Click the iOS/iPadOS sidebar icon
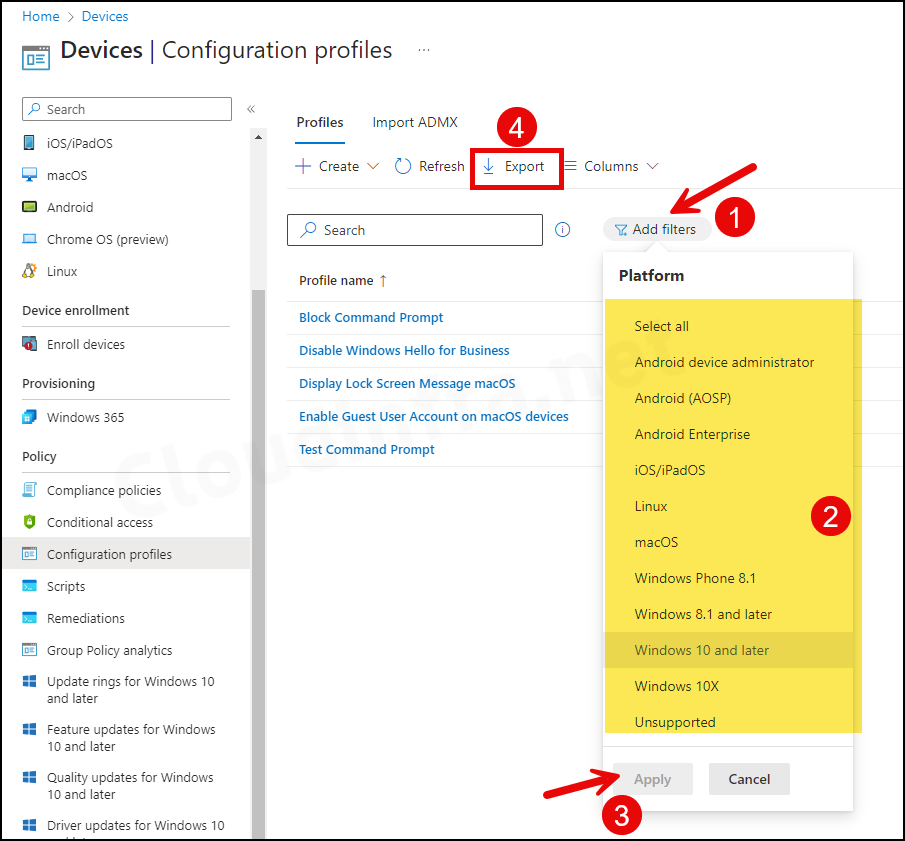The width and height of the screenshot is (905, 841). tap(29, 143)
